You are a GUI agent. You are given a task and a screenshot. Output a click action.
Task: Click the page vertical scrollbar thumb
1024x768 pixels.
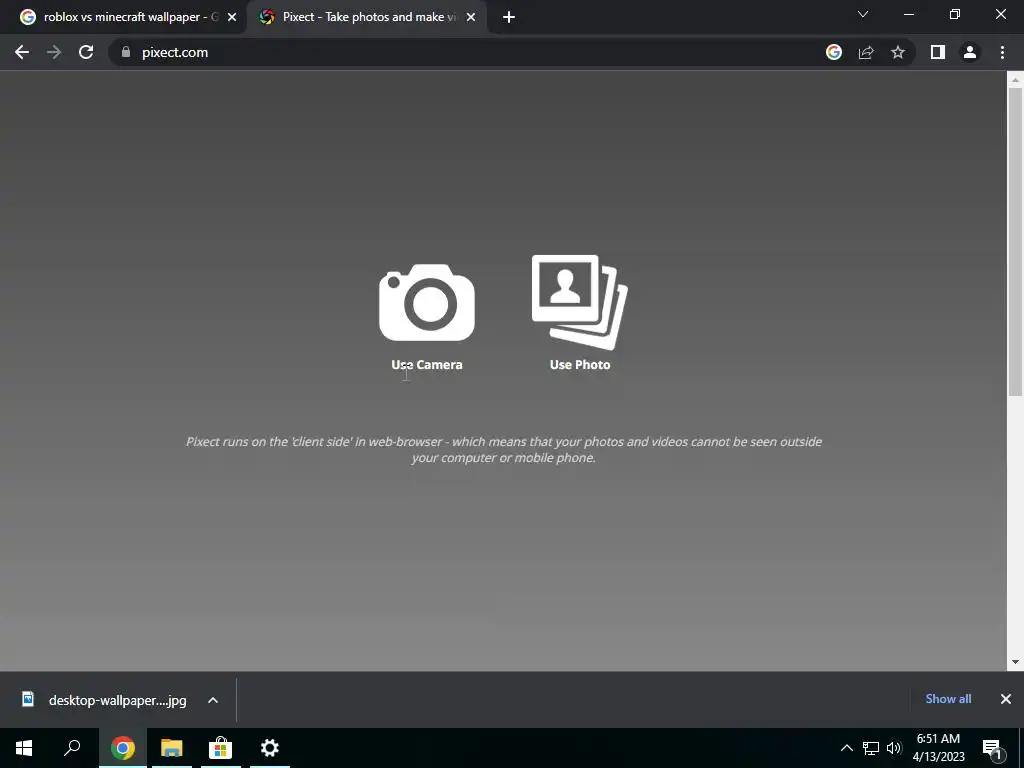tap(1015, 242)
